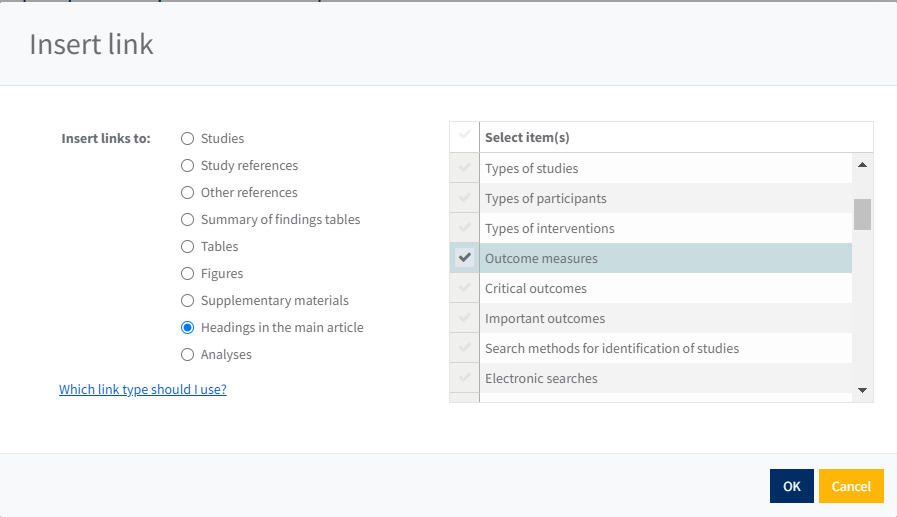Uncheck the Outcome measures checkmark

click(464, 258)
